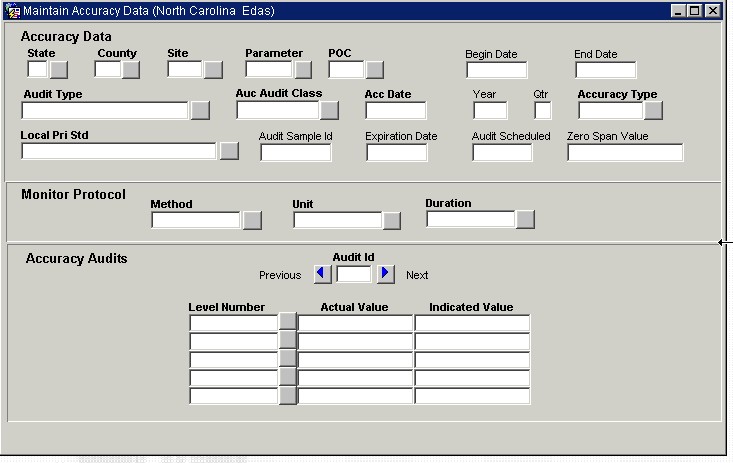Open the Parameter lookup button
Viewport: 733px width, 463px height.
[x=303, y=70]
